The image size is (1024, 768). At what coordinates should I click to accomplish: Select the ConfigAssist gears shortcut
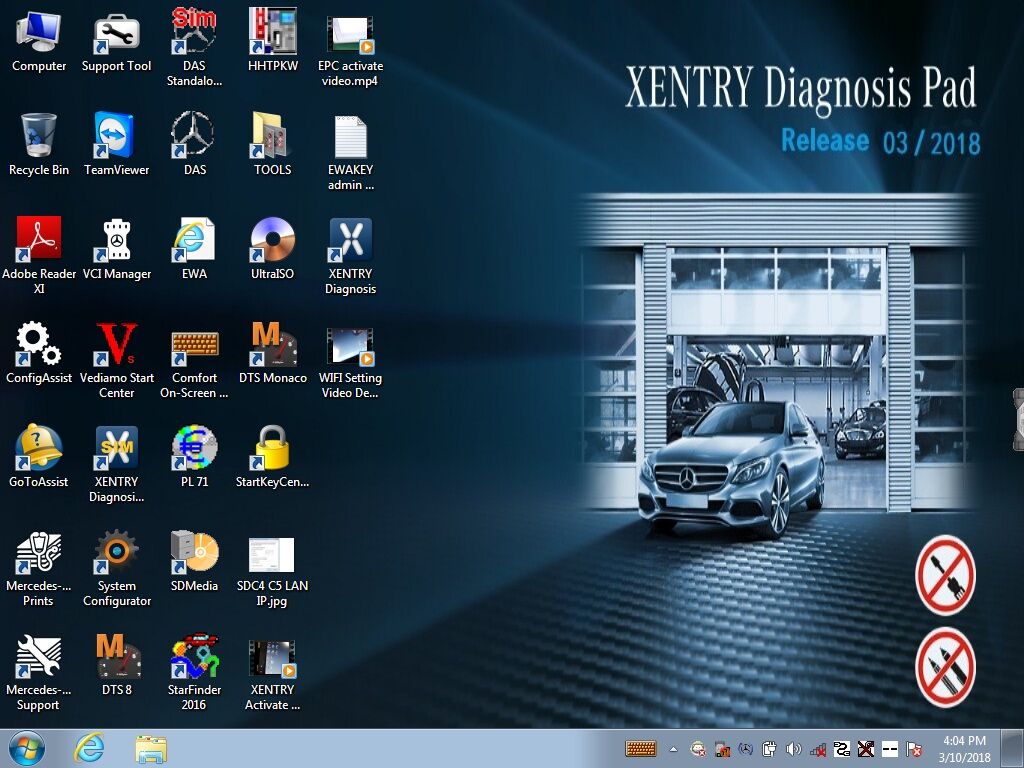click(39, 352)
